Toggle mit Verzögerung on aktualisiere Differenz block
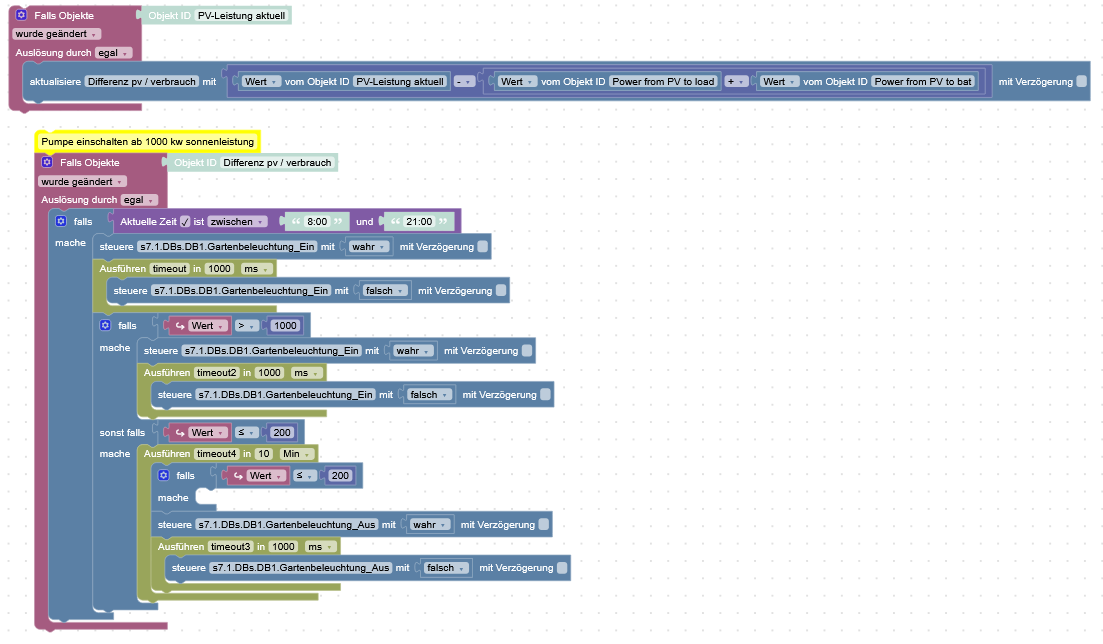This screenshot has width=1103, height=644. click(x=1082, y=81)
